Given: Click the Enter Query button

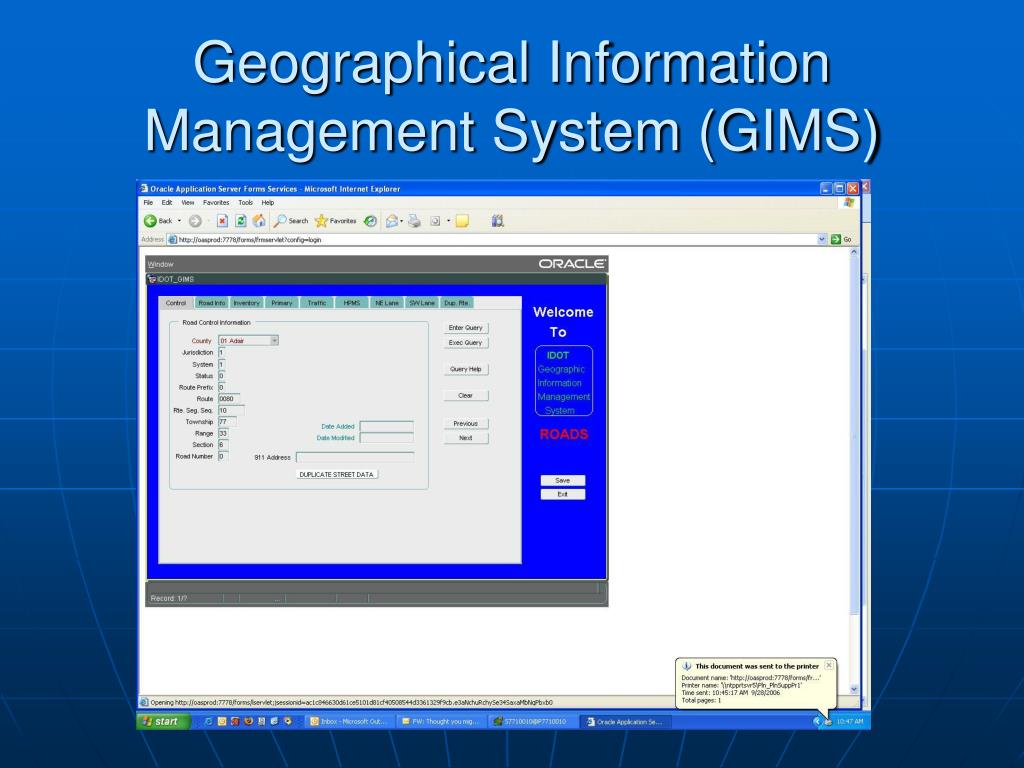Looking at the screenshot, I should point(466,328).
